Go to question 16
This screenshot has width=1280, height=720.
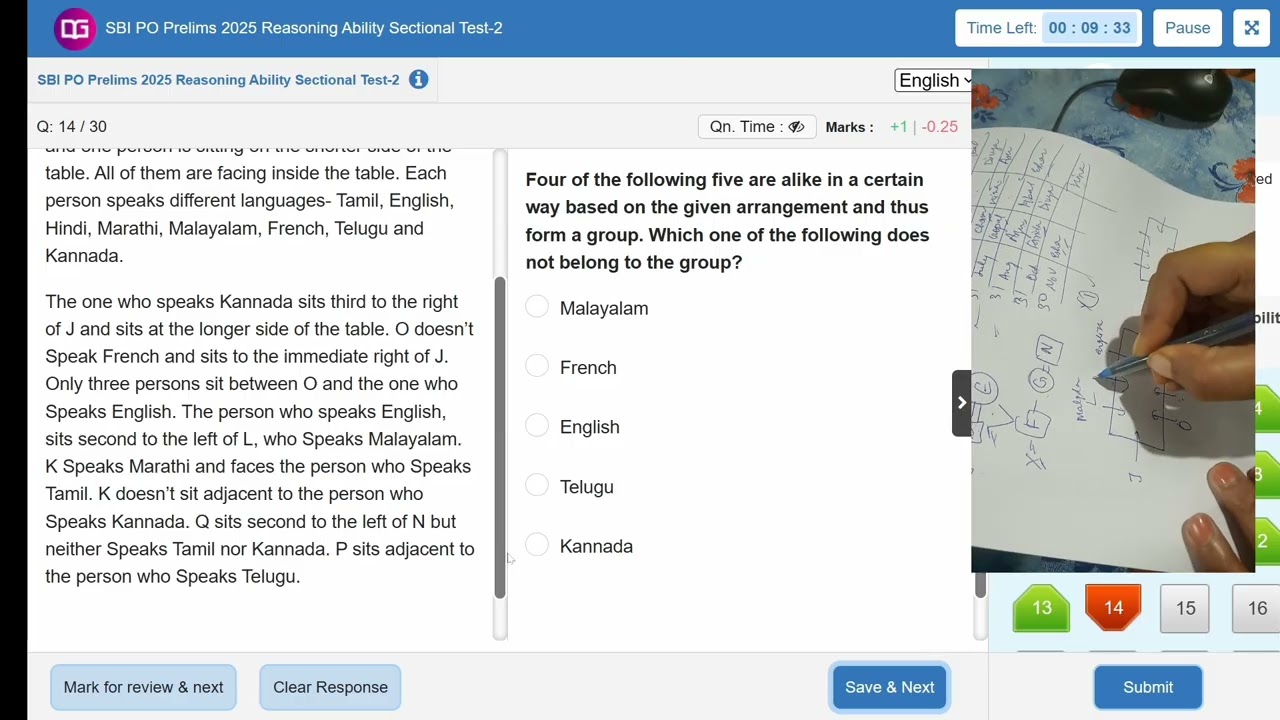(x=1257, y=608)
